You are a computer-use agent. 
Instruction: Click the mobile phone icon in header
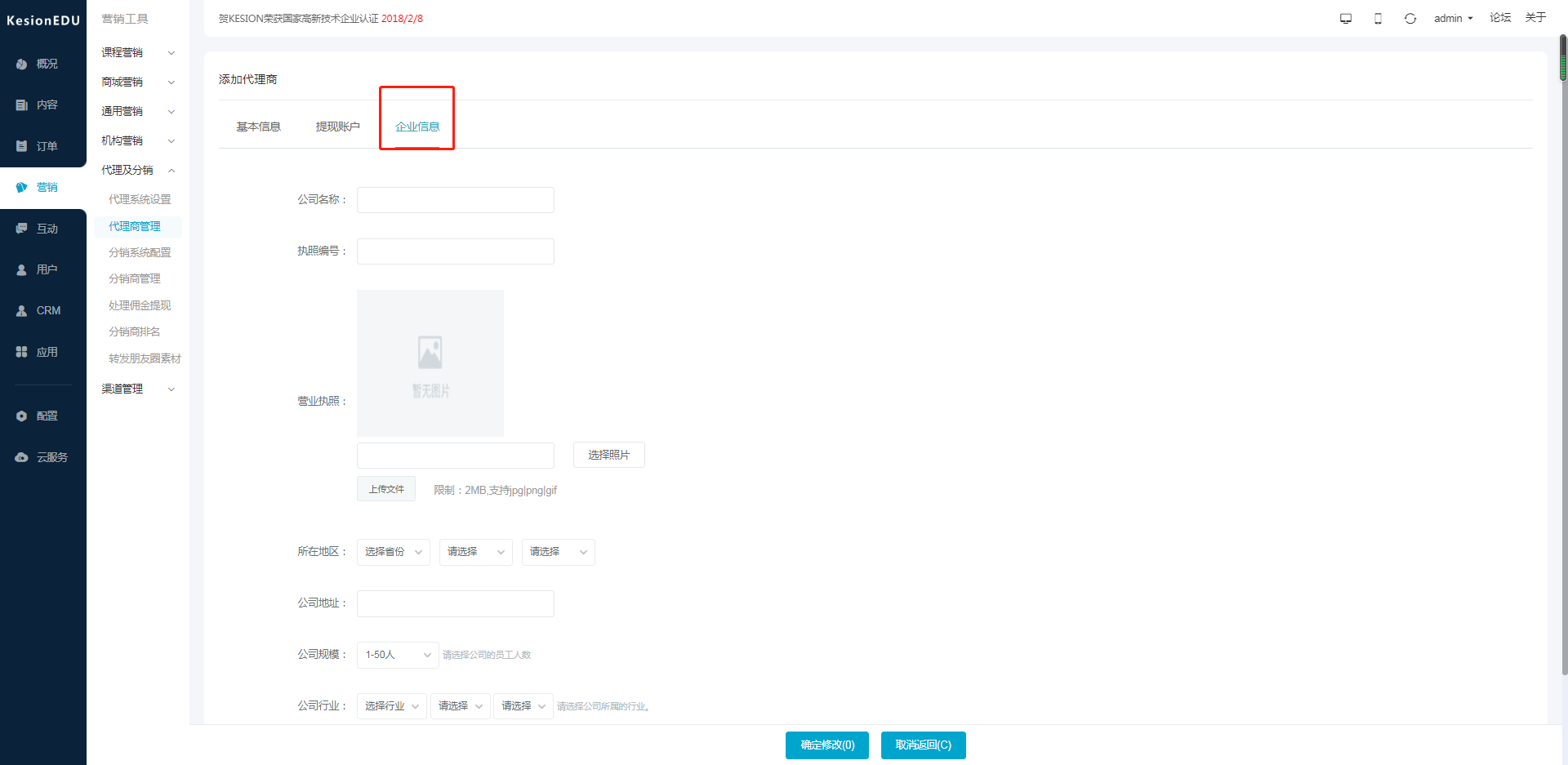1378,18
